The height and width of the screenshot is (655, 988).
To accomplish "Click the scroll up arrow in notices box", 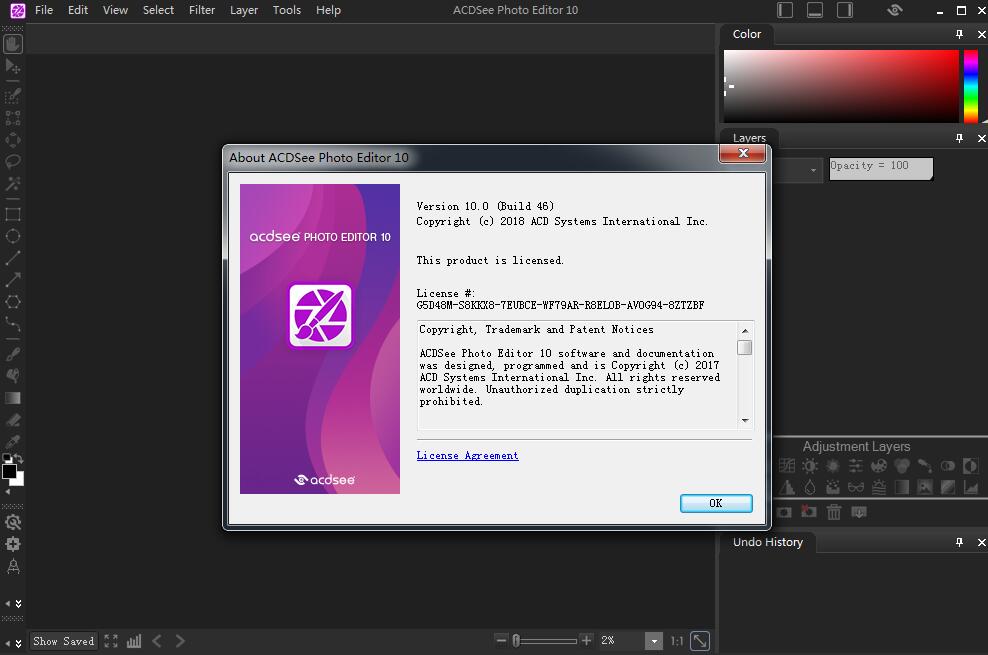I will (x=745, y=331).
